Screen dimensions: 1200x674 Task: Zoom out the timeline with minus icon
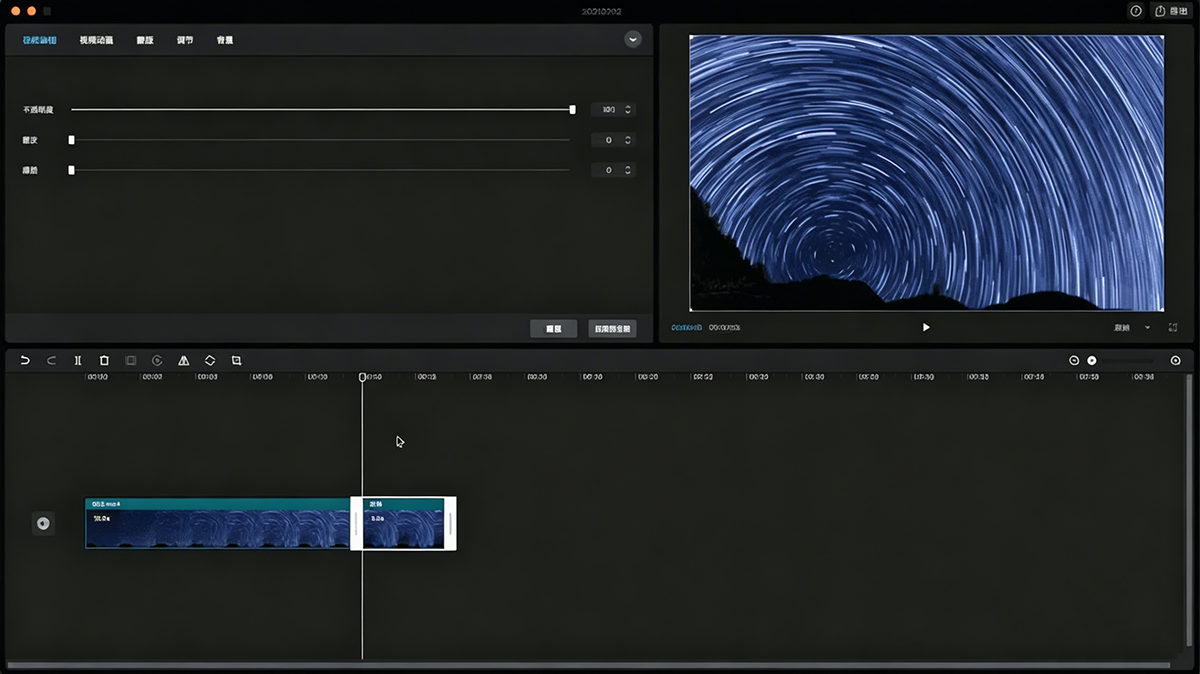1074,360
